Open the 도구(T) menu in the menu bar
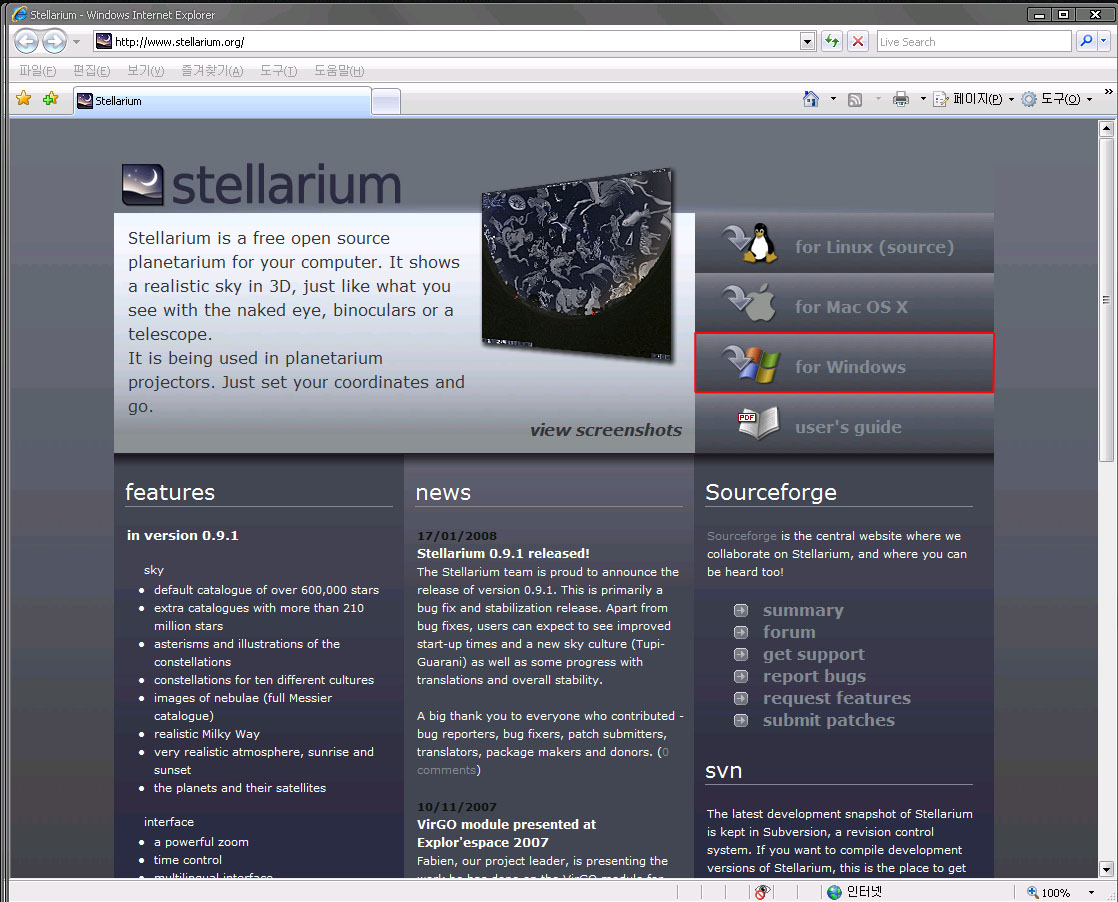1118x902 pixels. [x=278, y=71]
